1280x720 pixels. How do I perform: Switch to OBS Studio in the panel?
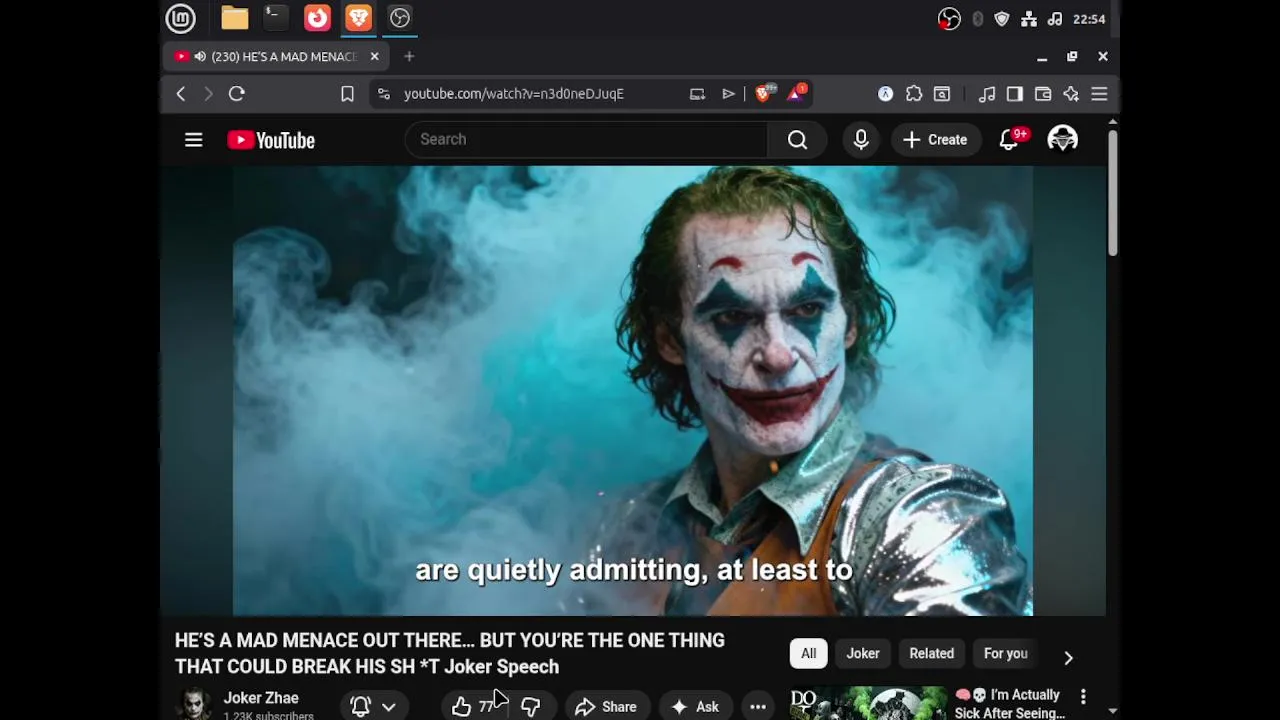(400, 18)
